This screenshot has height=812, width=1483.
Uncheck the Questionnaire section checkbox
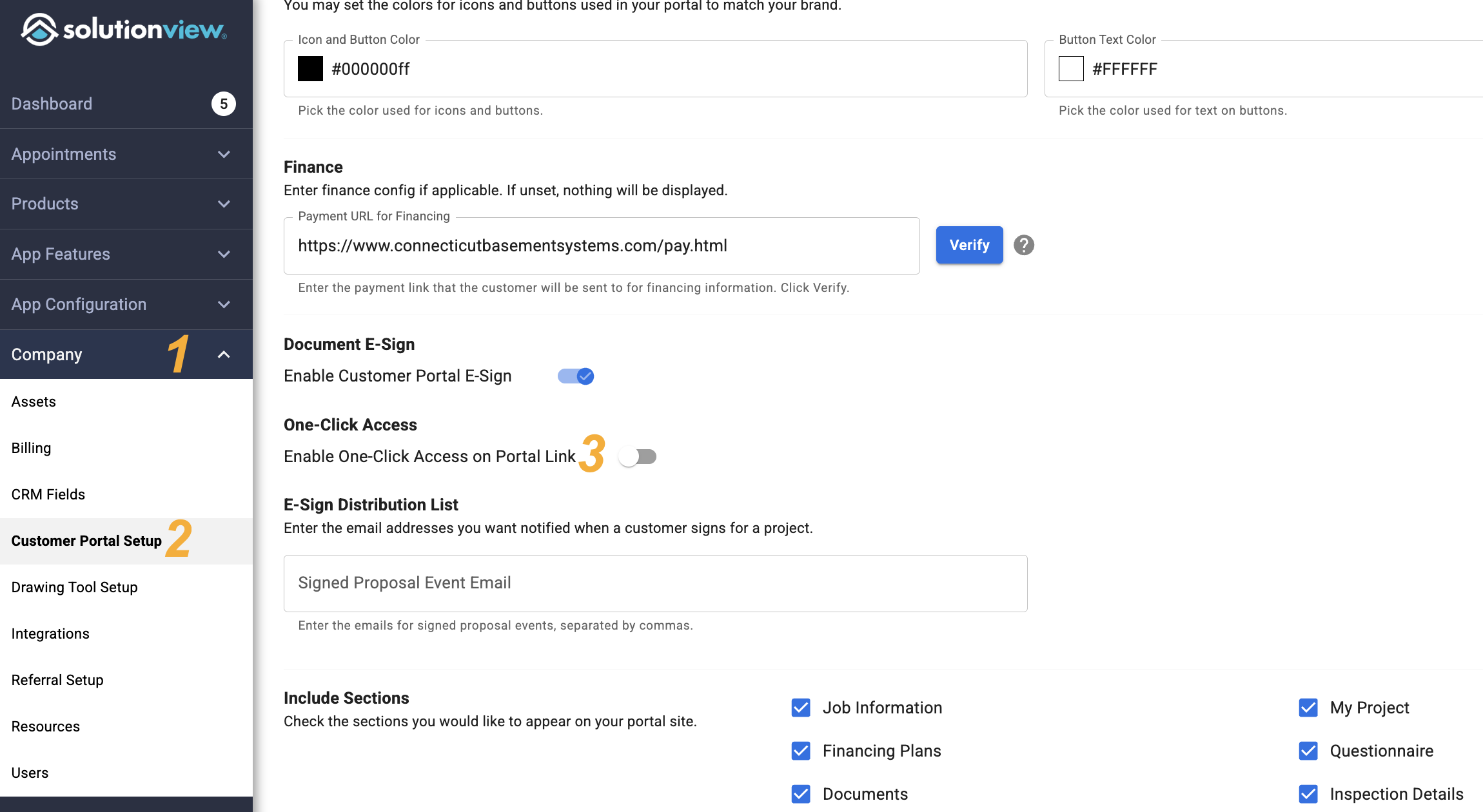(1308, 751)
